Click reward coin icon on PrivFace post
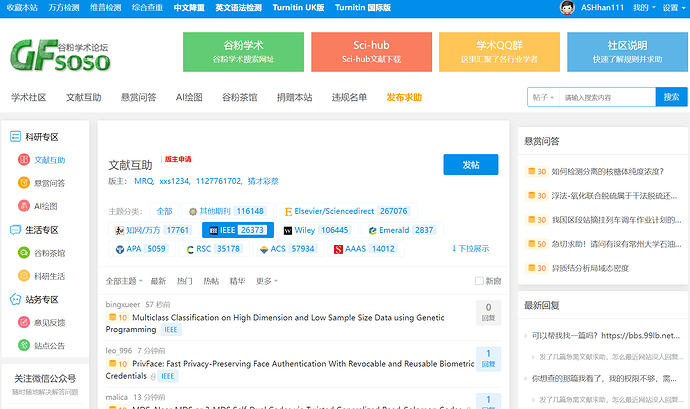This screenshot has width=690, height=409. (112, 363)
